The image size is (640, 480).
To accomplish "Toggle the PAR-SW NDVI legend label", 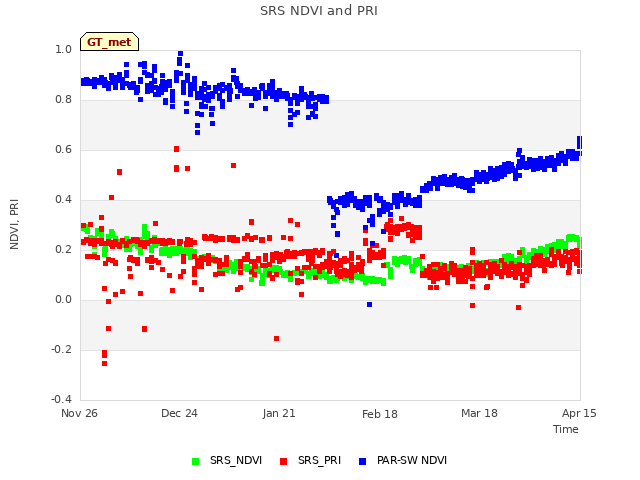I will pyautogui.click(x=412, y=460).
